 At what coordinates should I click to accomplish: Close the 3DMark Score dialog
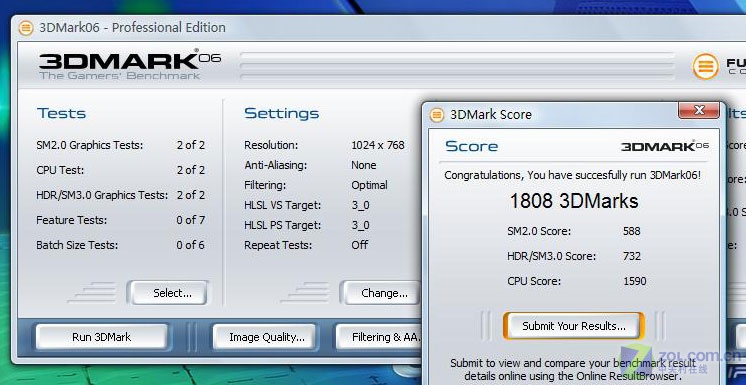point(698,110)
